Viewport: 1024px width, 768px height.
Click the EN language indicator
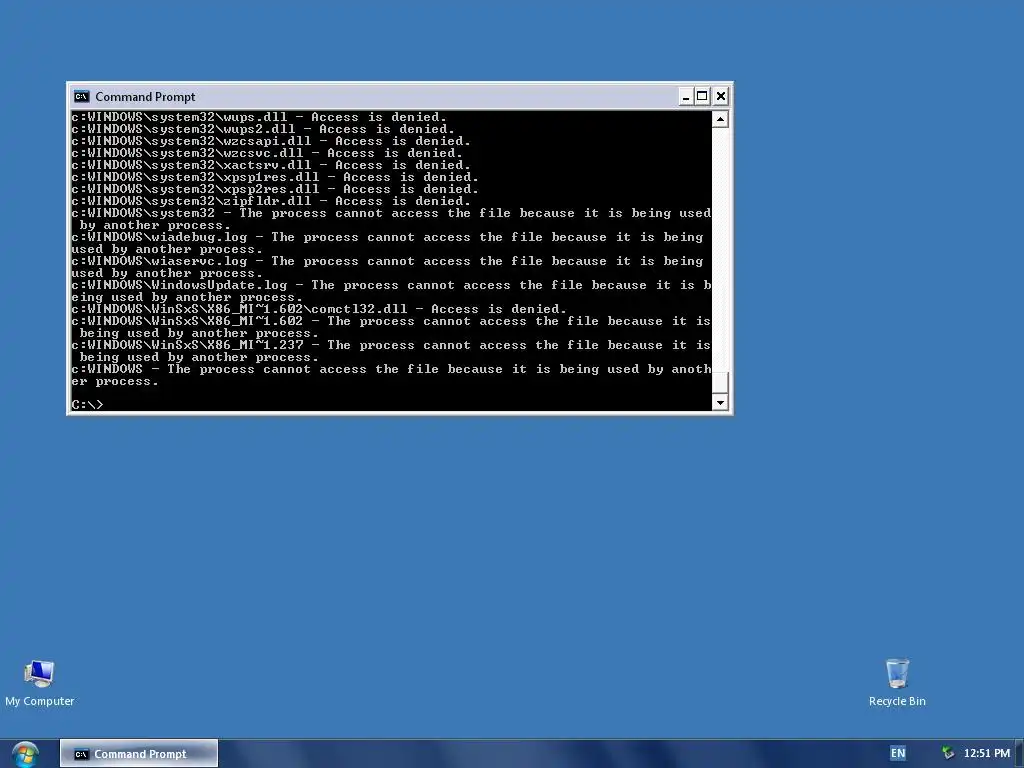point(898,753)
